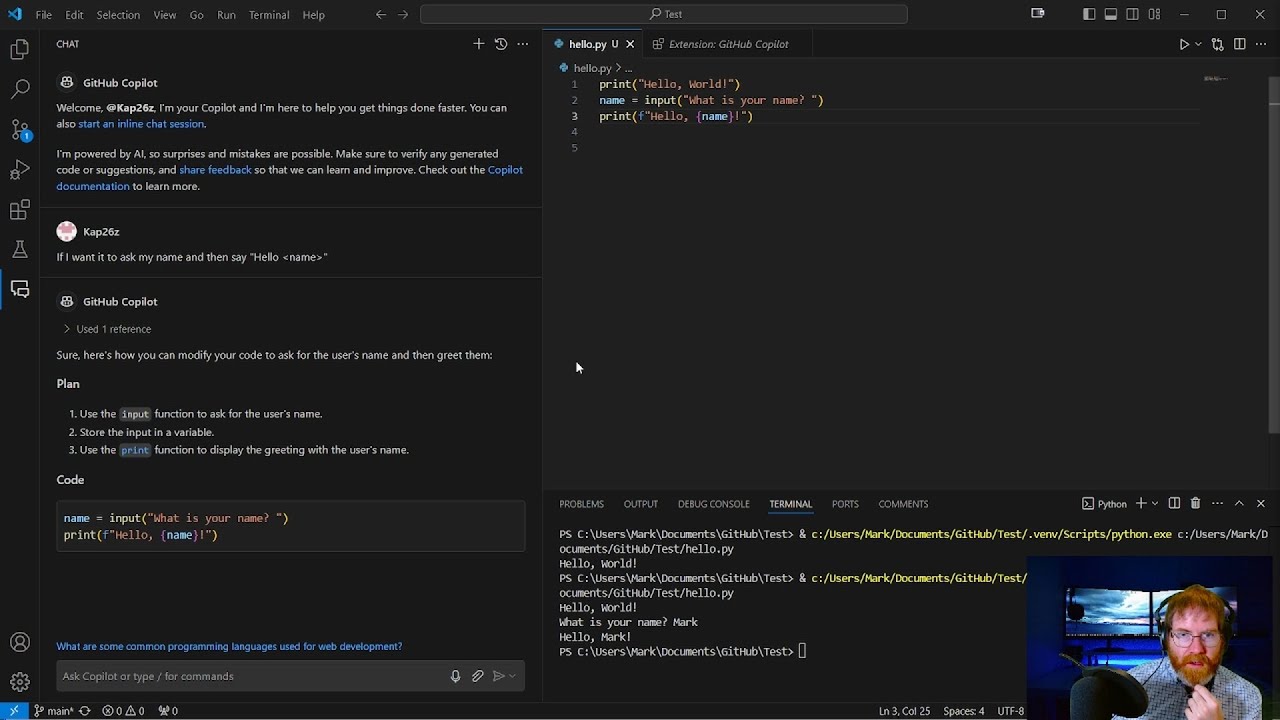The height and width of the screenshot is (720, 1280).
Task: Expand the breadcrumb ellipsis after hello.py
Action: click(628, 68)
